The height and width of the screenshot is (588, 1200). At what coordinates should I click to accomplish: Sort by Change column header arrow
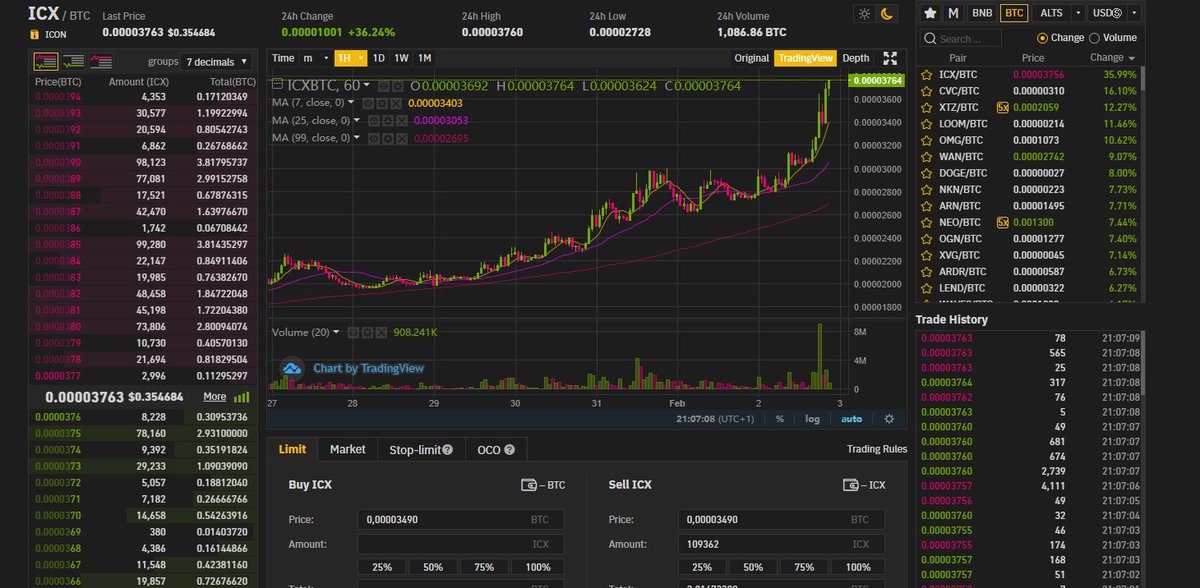point(1132,58)
